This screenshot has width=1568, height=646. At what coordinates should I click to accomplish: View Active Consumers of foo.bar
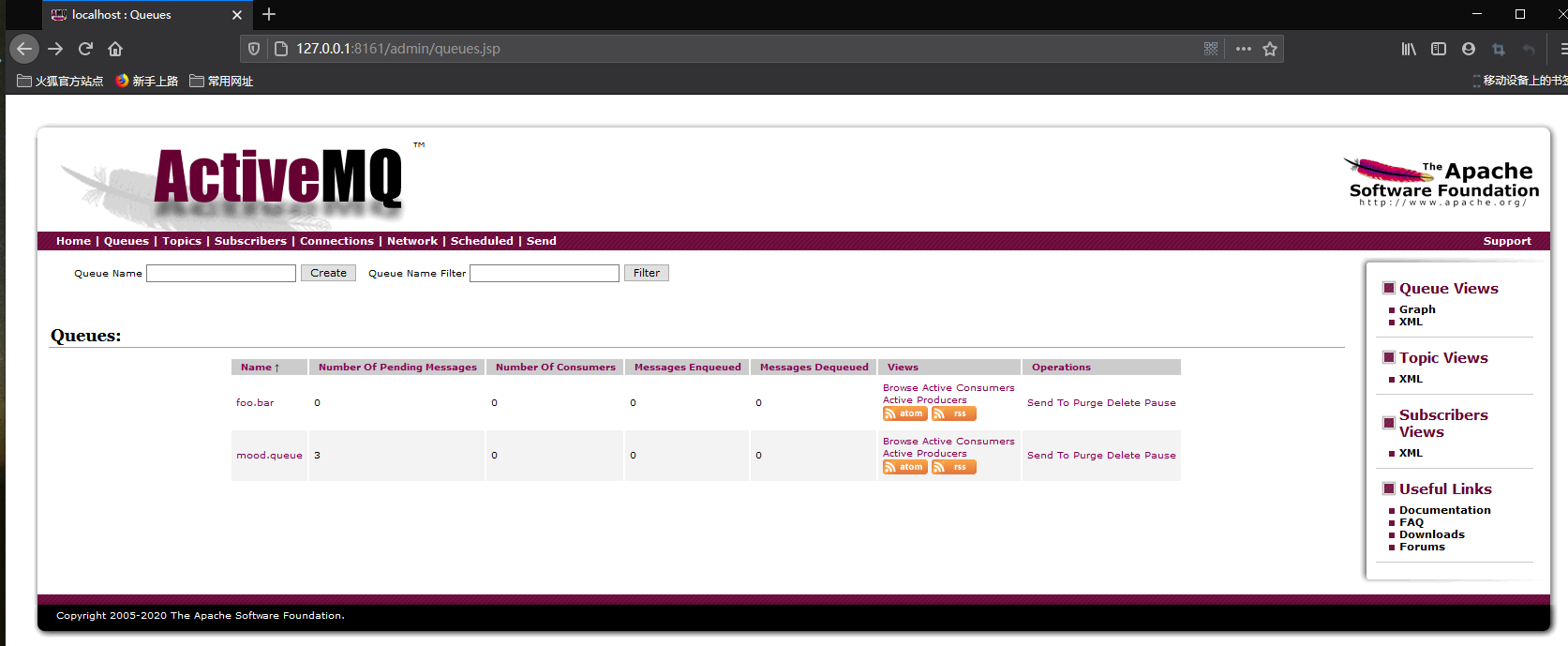[x=968, y=387]
